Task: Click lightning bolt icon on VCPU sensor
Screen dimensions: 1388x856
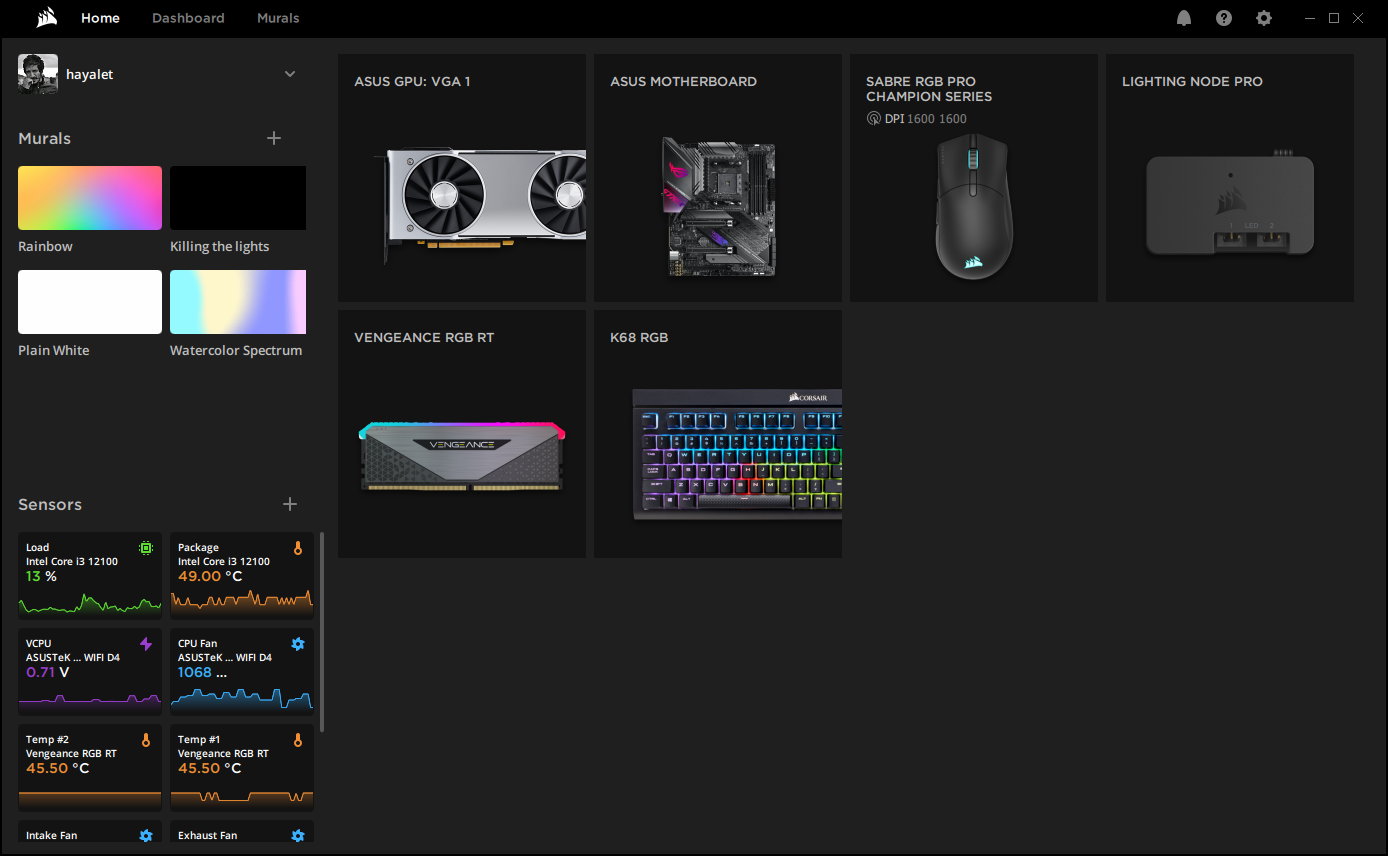Action: pyautogui.click(x=146, y=644)
